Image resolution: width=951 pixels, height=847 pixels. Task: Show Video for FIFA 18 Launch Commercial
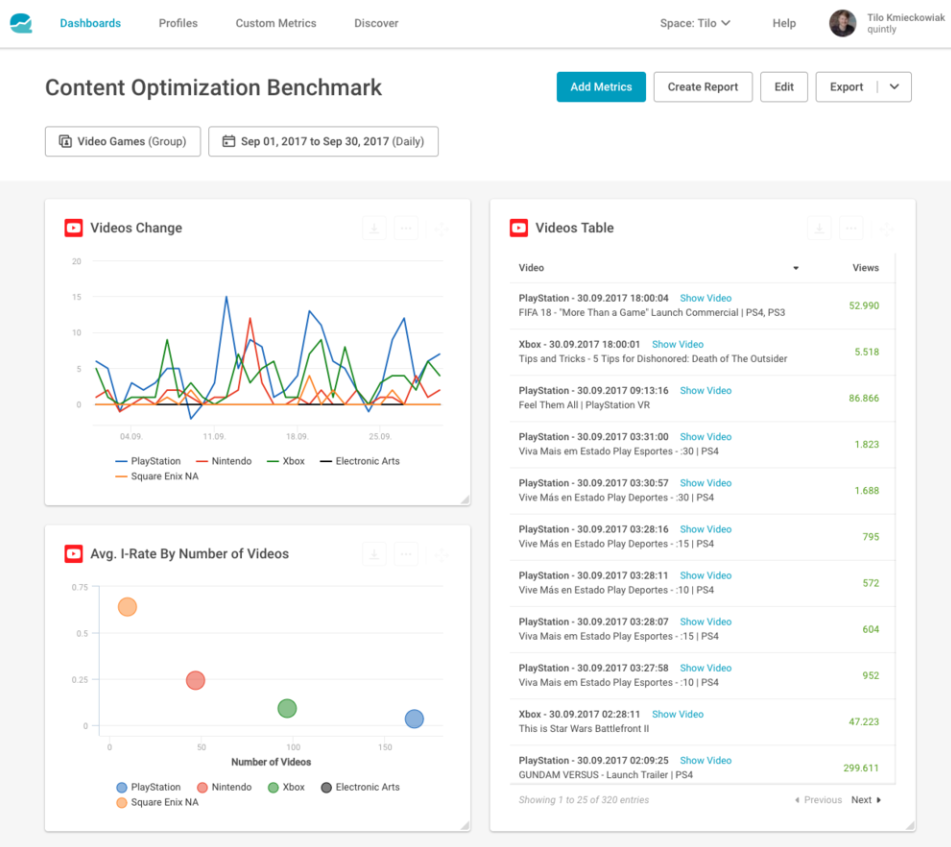[705, 298]
